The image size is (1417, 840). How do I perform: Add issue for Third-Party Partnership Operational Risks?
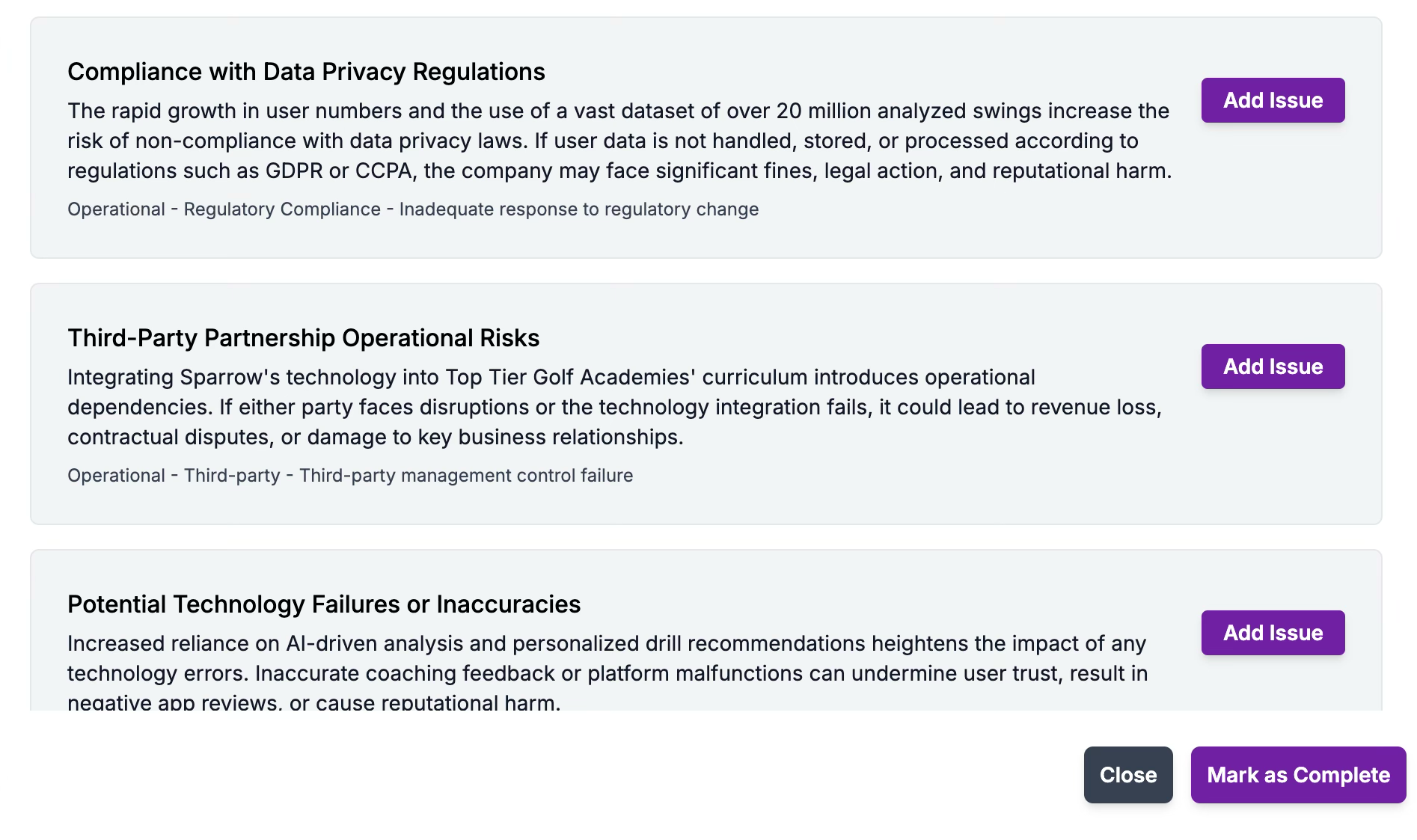click(x=1273, y=367)
